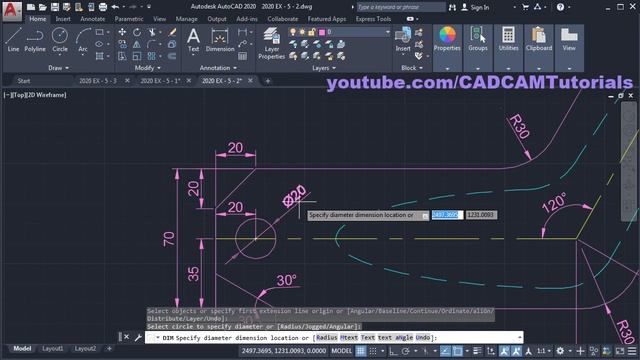
Task: Choose Mtext option in command line
Action: tap(349, 338)
